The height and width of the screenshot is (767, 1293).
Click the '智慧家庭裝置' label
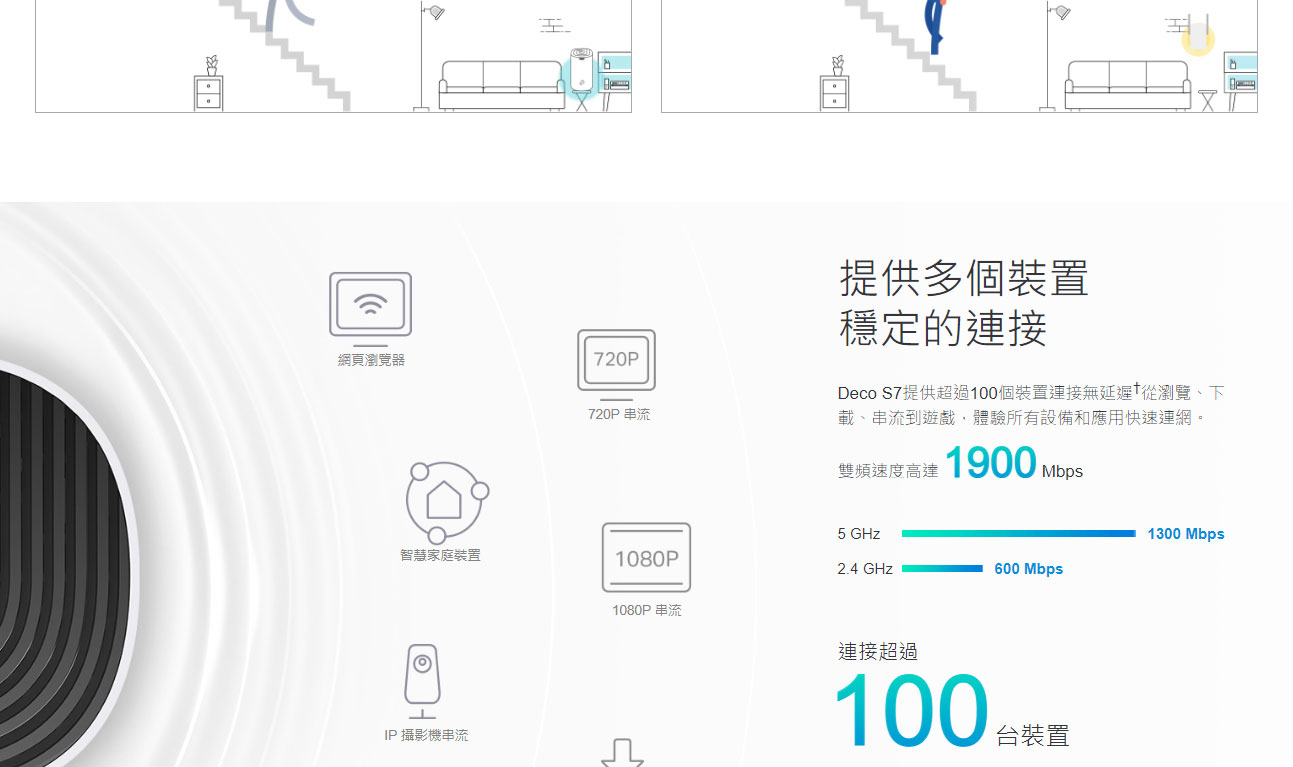pyautogui.click(x=440, y=555)
